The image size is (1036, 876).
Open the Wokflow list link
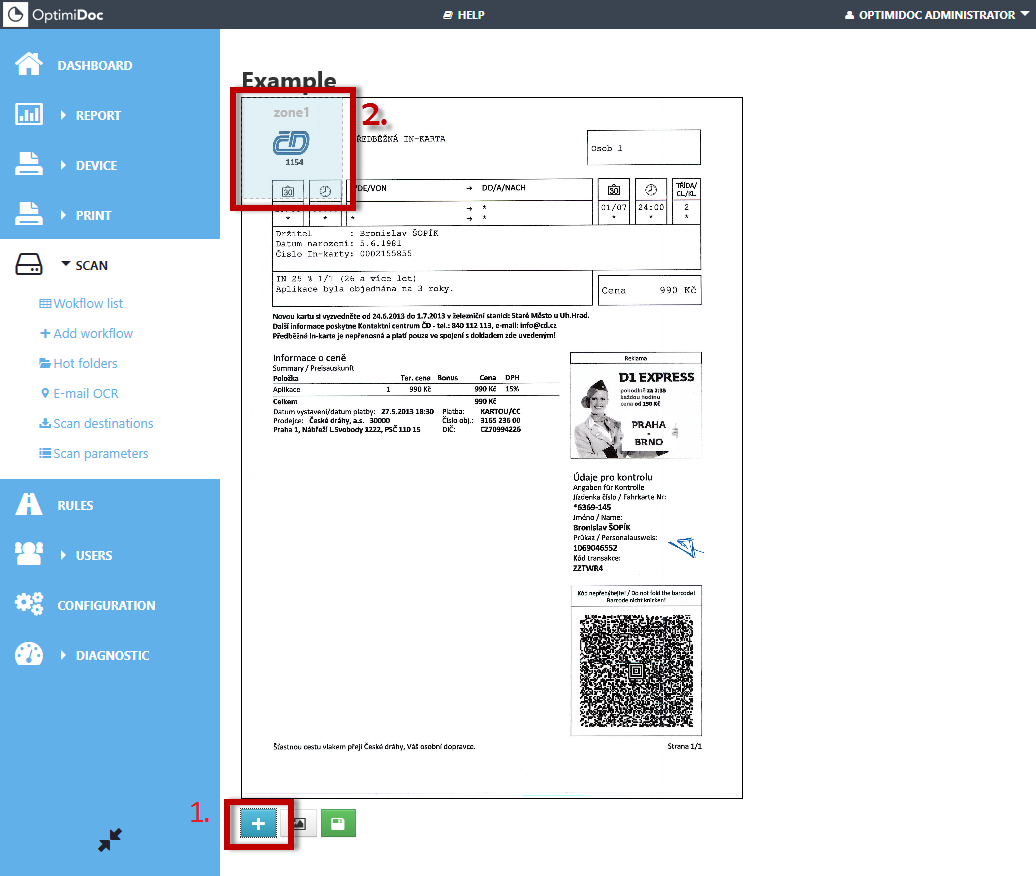pyautogui.click(x=88, y=303)
